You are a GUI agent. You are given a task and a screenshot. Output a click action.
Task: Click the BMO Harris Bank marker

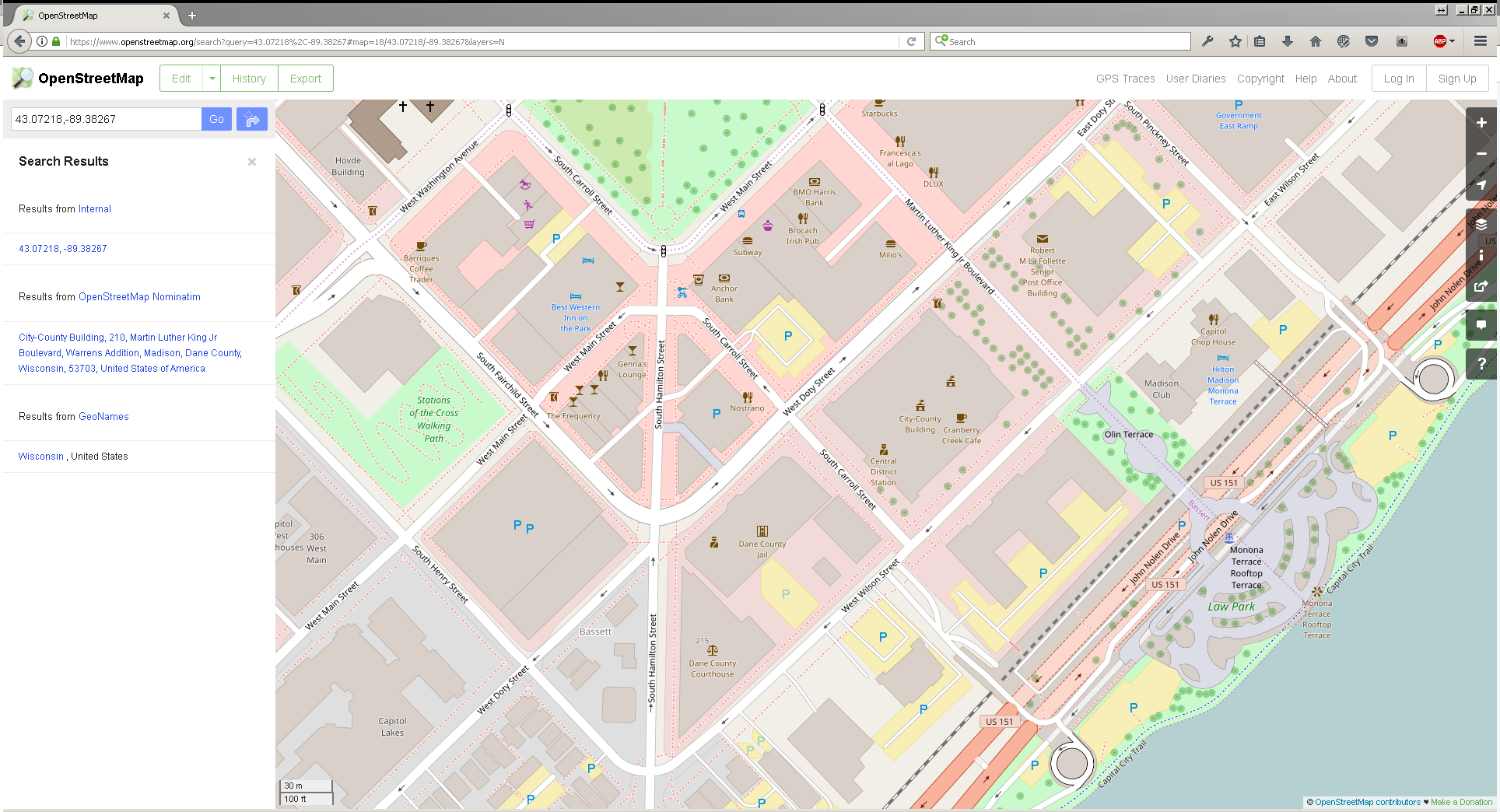pos(815,181)
